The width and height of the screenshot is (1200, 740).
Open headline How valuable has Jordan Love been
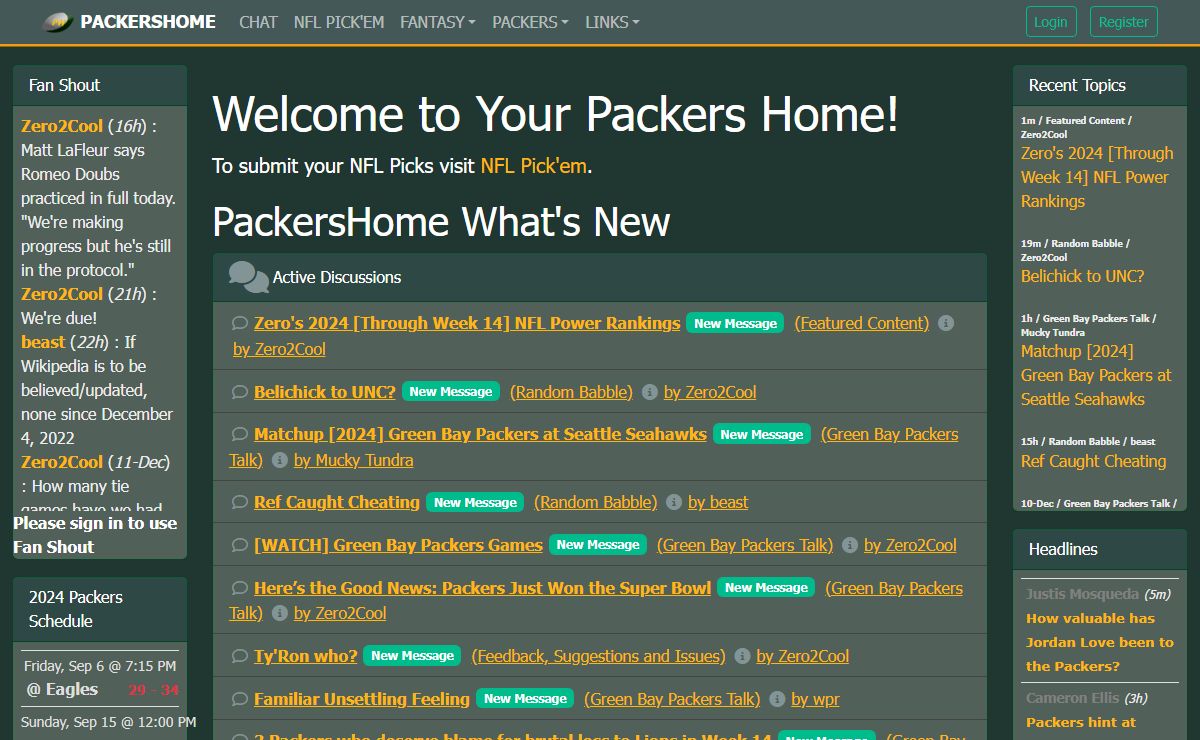coord(1100,642)
